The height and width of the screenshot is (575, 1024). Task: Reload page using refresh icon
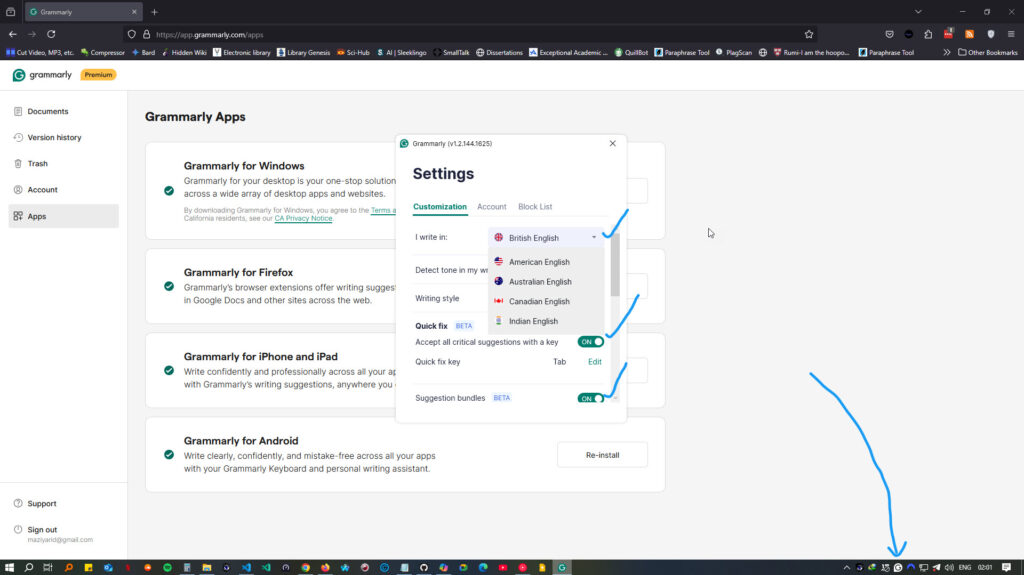pyautogui.click(x=51, y=35)
